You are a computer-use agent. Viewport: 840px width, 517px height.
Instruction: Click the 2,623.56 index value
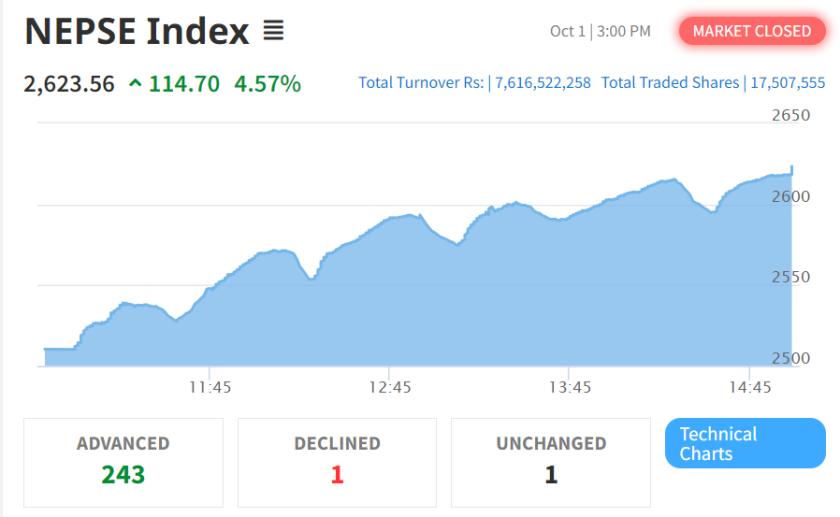click(x=69, y=84)
